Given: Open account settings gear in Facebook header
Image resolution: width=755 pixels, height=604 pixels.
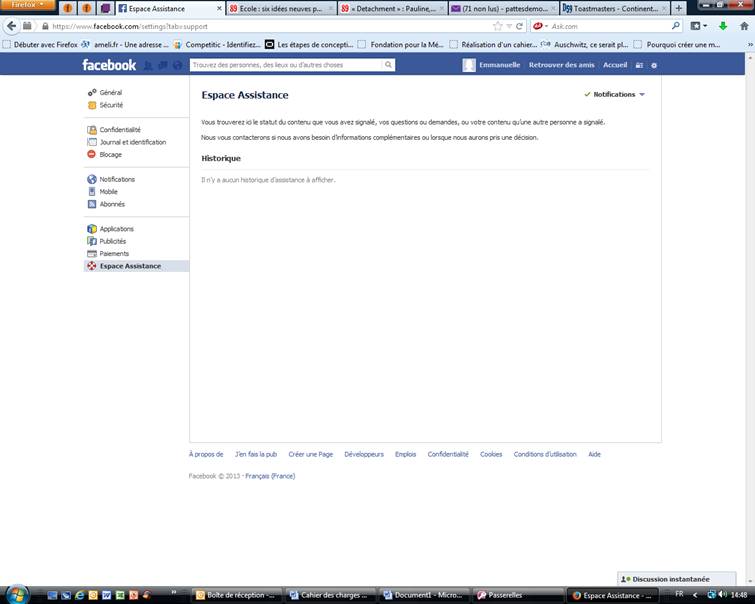Looking at the screenshot, I should pos(654,65).
